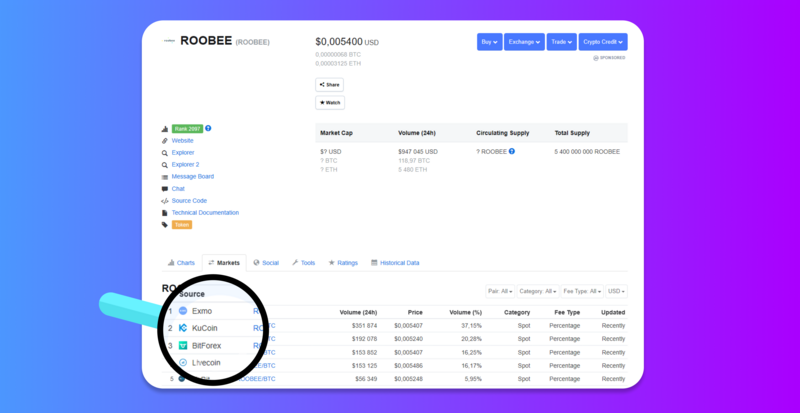
Task: Open the Fee Type: All filter
Action: [582, 291]
